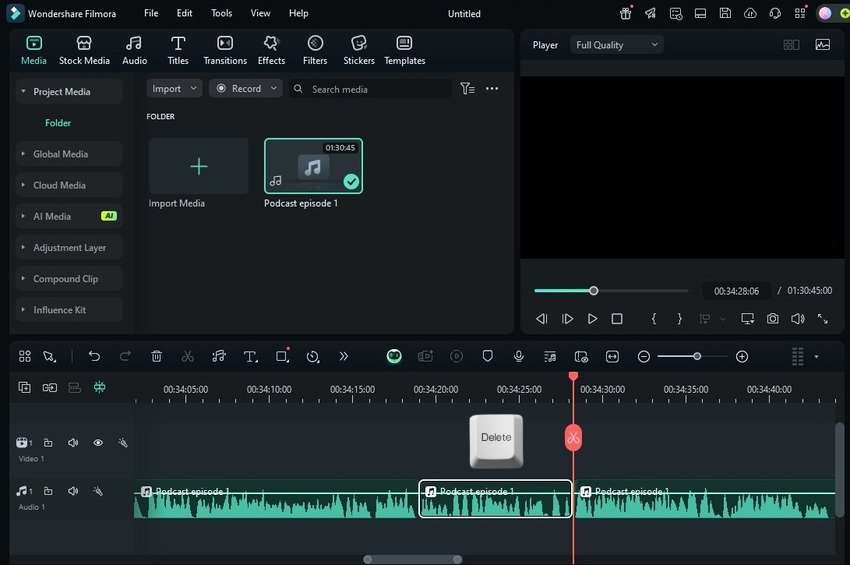Open the Filters tab

coord(315,50)
